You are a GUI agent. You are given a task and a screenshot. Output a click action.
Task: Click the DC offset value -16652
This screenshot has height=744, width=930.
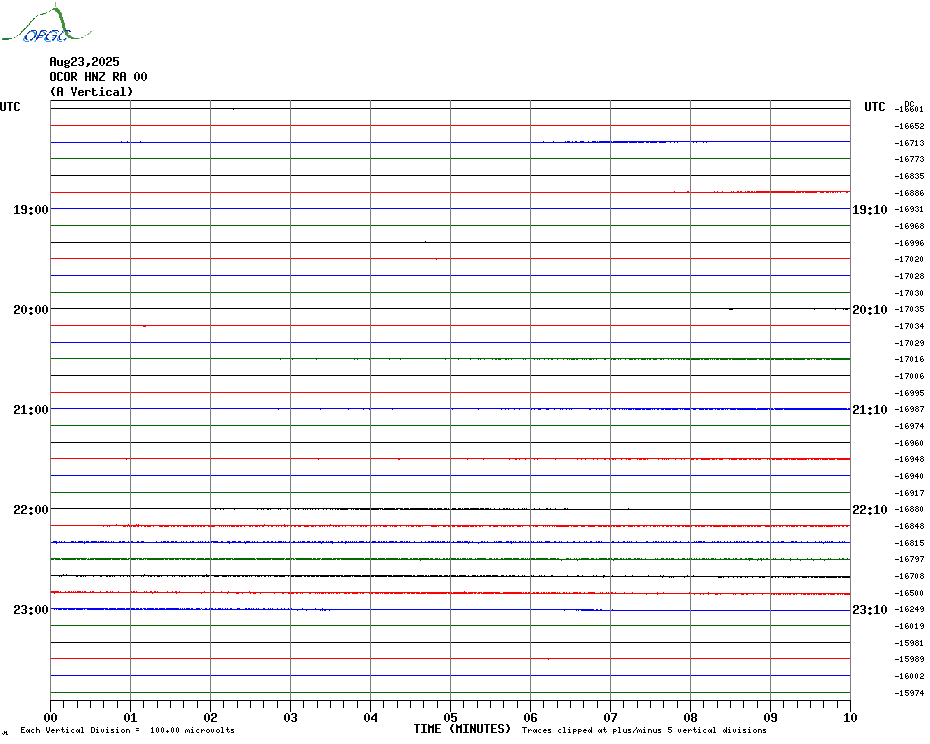(x=909, y=126)
